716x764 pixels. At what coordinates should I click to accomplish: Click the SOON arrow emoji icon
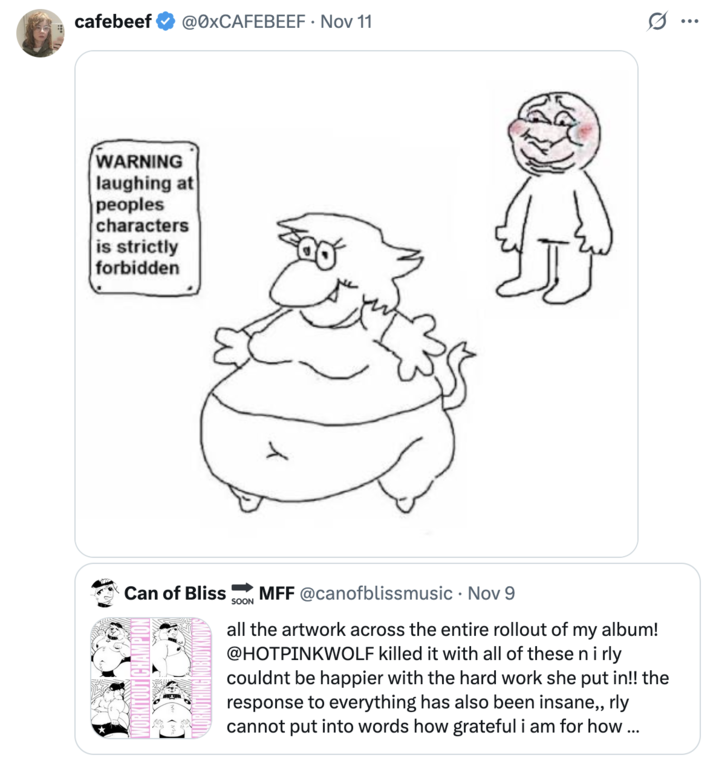pos(242,592)
